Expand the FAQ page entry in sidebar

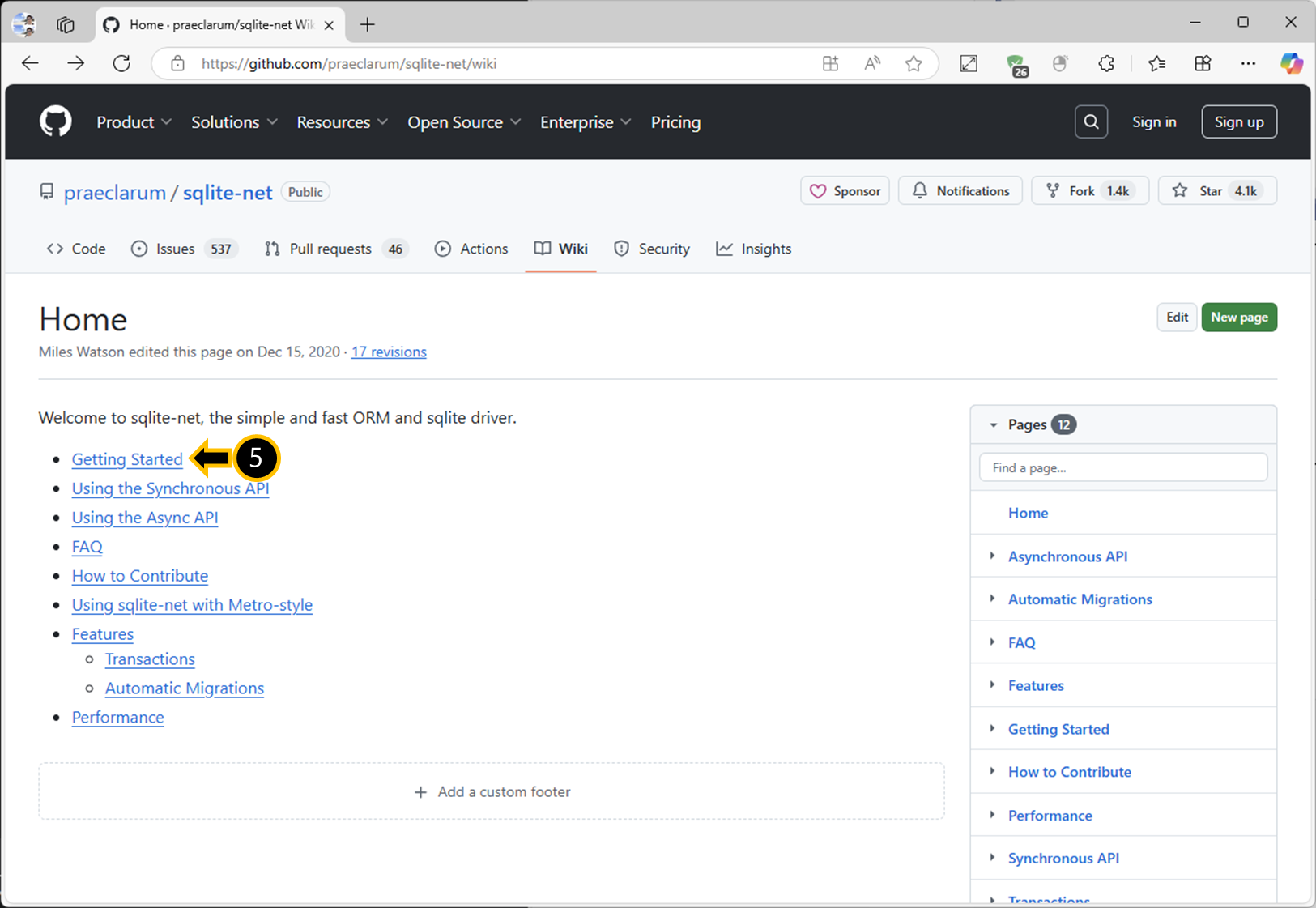(992, 642)
